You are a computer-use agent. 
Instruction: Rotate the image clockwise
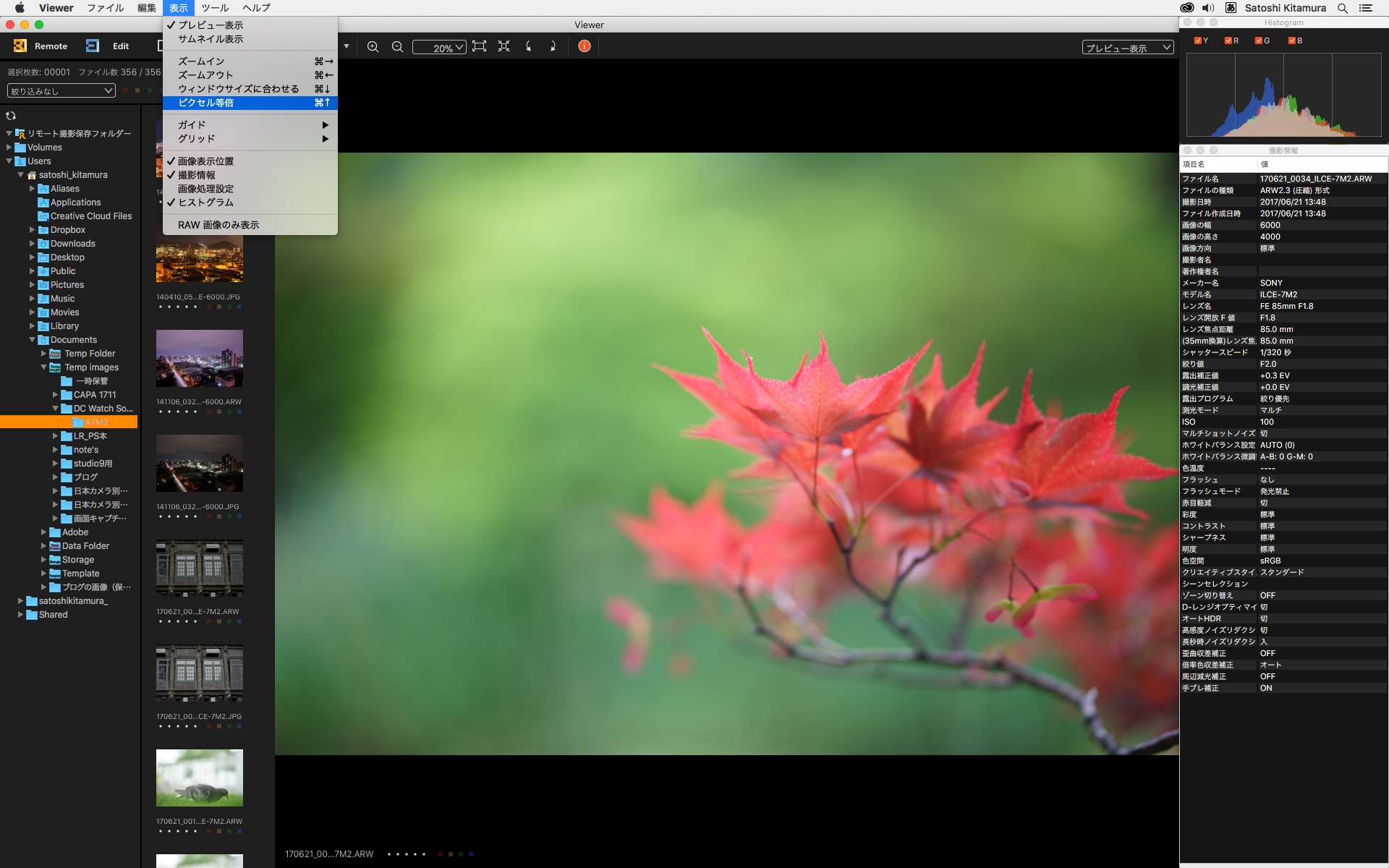pyautogui.click(x=553, y=46)
